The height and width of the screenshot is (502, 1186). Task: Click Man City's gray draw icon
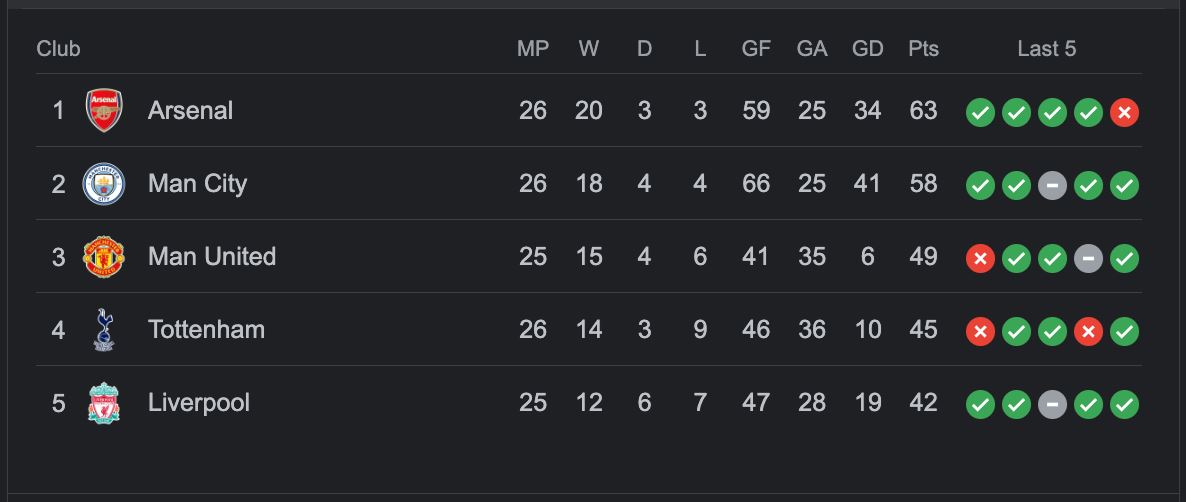(1052, 185)
